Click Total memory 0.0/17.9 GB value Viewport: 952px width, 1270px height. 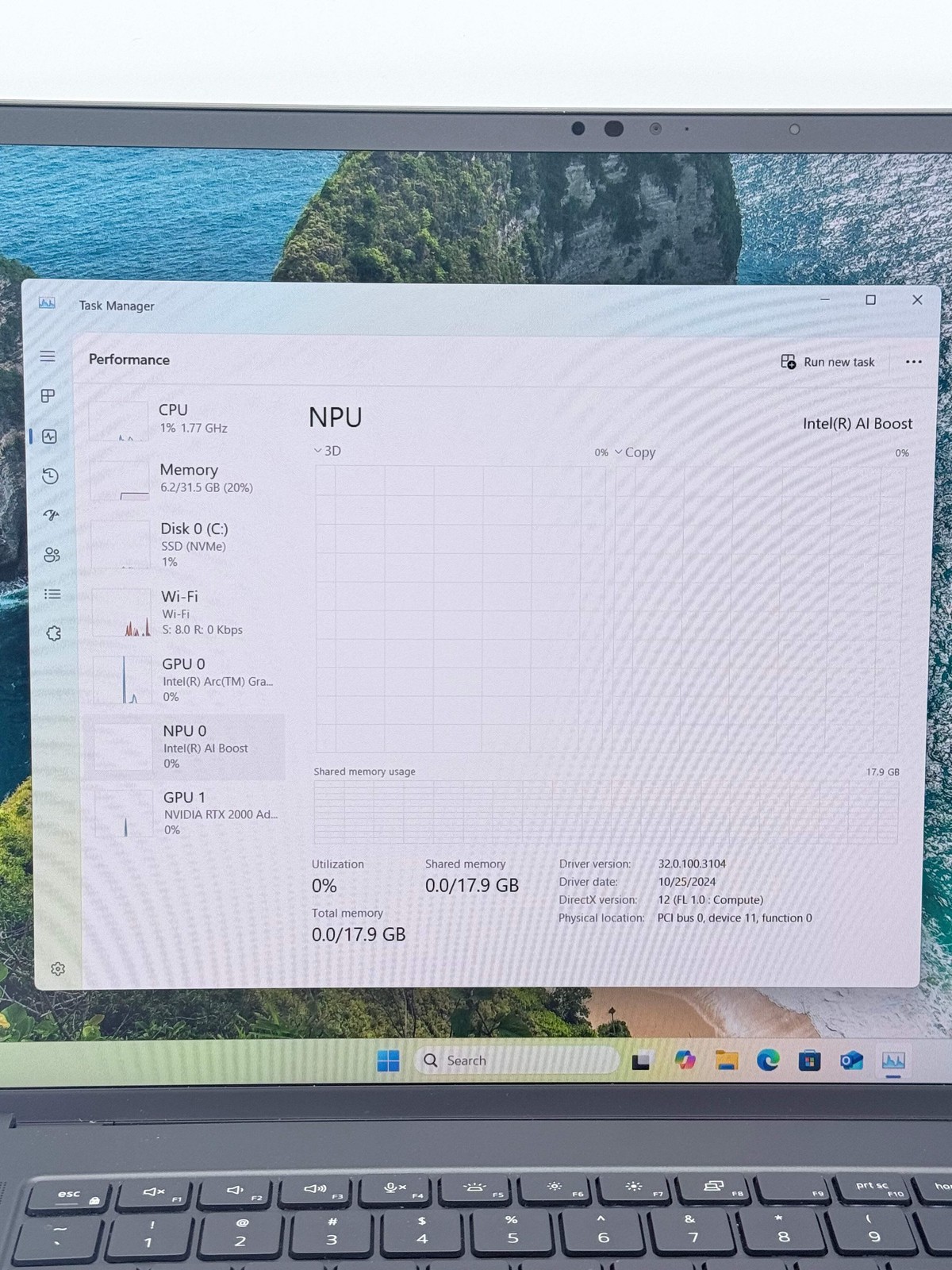359,935
